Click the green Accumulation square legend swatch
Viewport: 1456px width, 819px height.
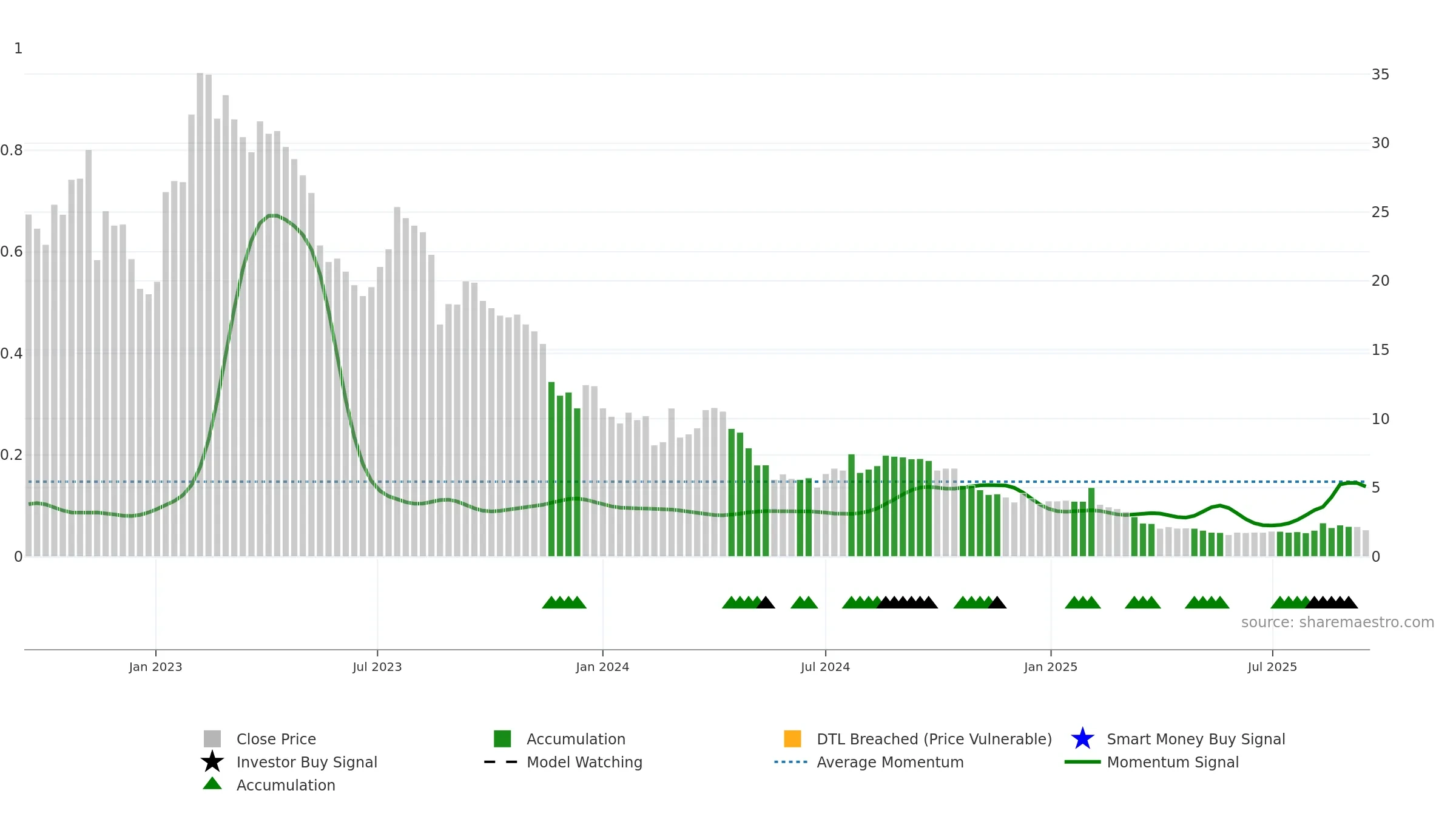coord(502,739)
